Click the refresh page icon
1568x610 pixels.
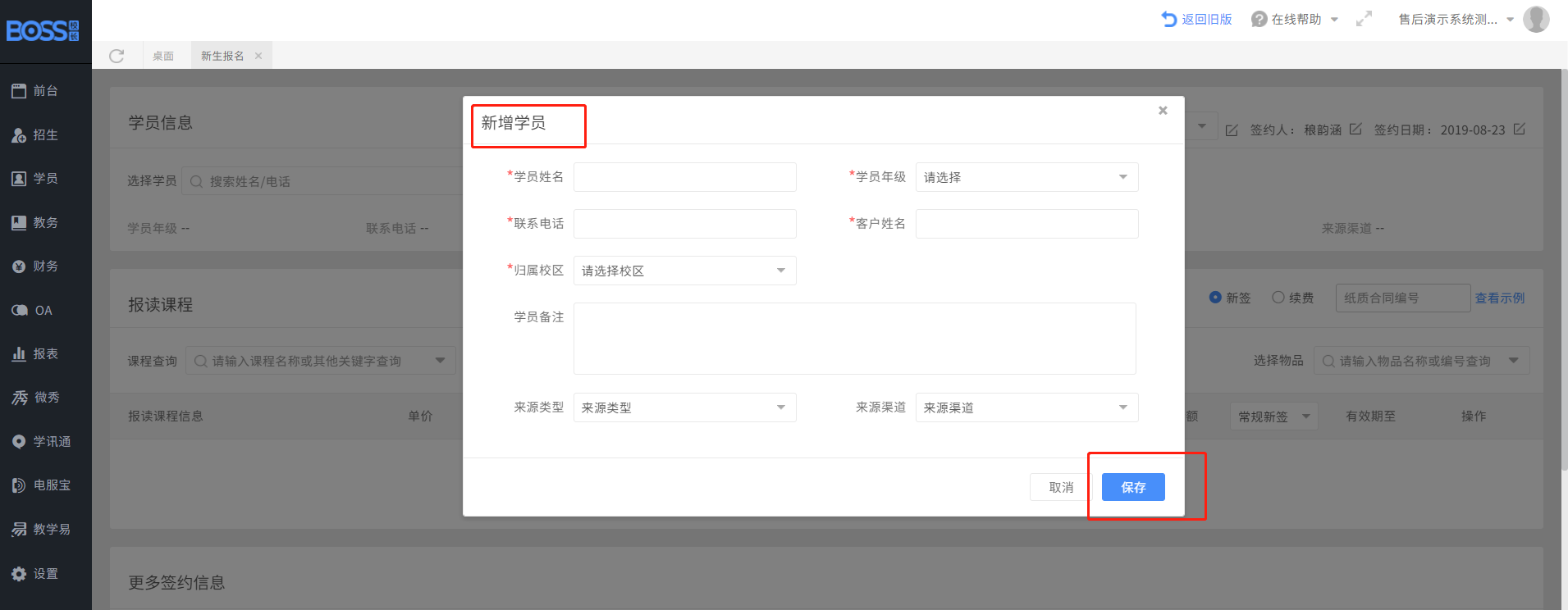pyautogui.click(x=117, y=56)
